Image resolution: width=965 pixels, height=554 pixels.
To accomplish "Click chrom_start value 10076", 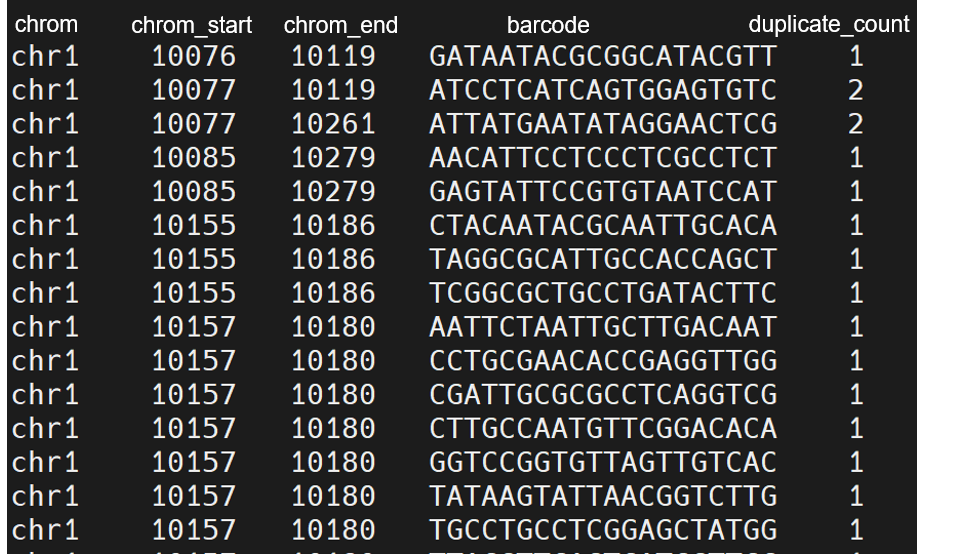I will 194,56.
